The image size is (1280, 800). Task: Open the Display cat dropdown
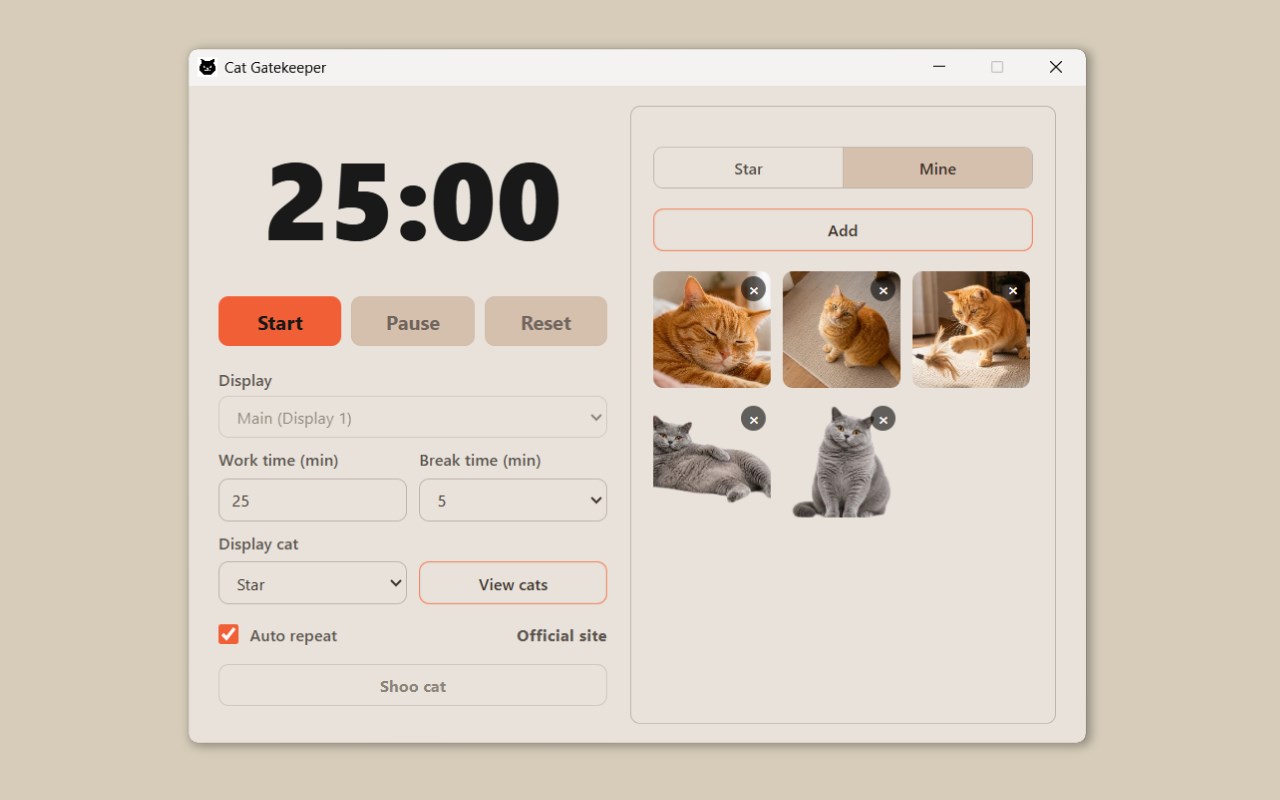point(313,583)
